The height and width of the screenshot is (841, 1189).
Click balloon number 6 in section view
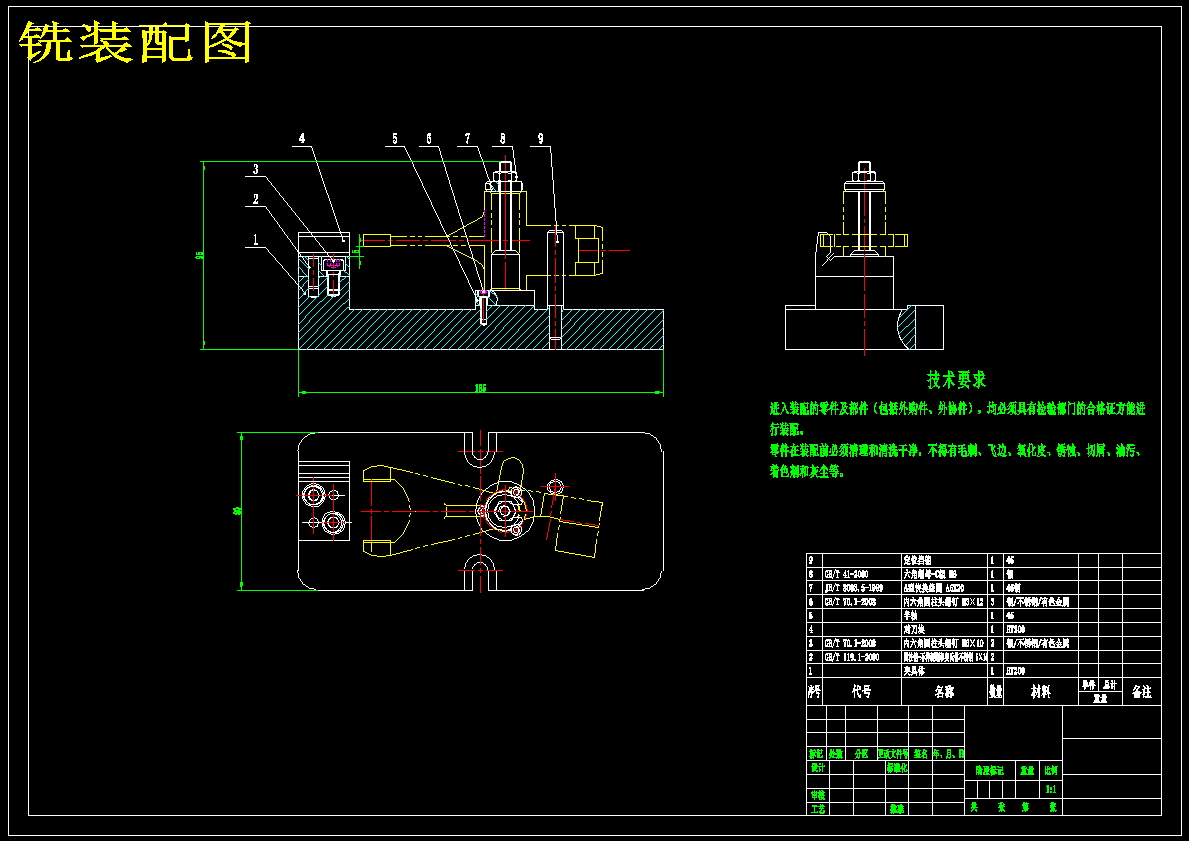(428, 138)
